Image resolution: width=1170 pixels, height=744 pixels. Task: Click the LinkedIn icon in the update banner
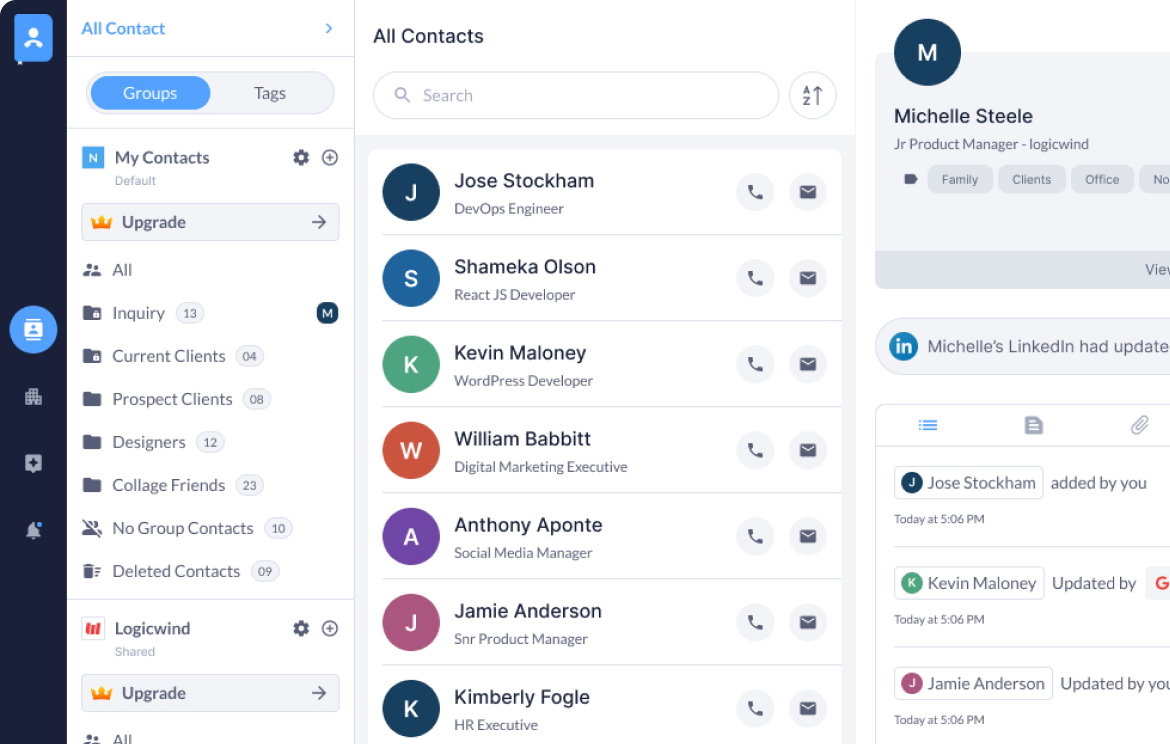pyautogui.click(x=904, y=347)
